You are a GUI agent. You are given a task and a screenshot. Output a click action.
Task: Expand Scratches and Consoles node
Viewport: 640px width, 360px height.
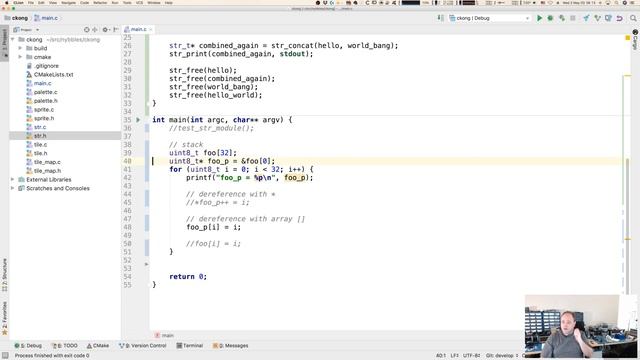pyautogui.click(x=13, y=188)
